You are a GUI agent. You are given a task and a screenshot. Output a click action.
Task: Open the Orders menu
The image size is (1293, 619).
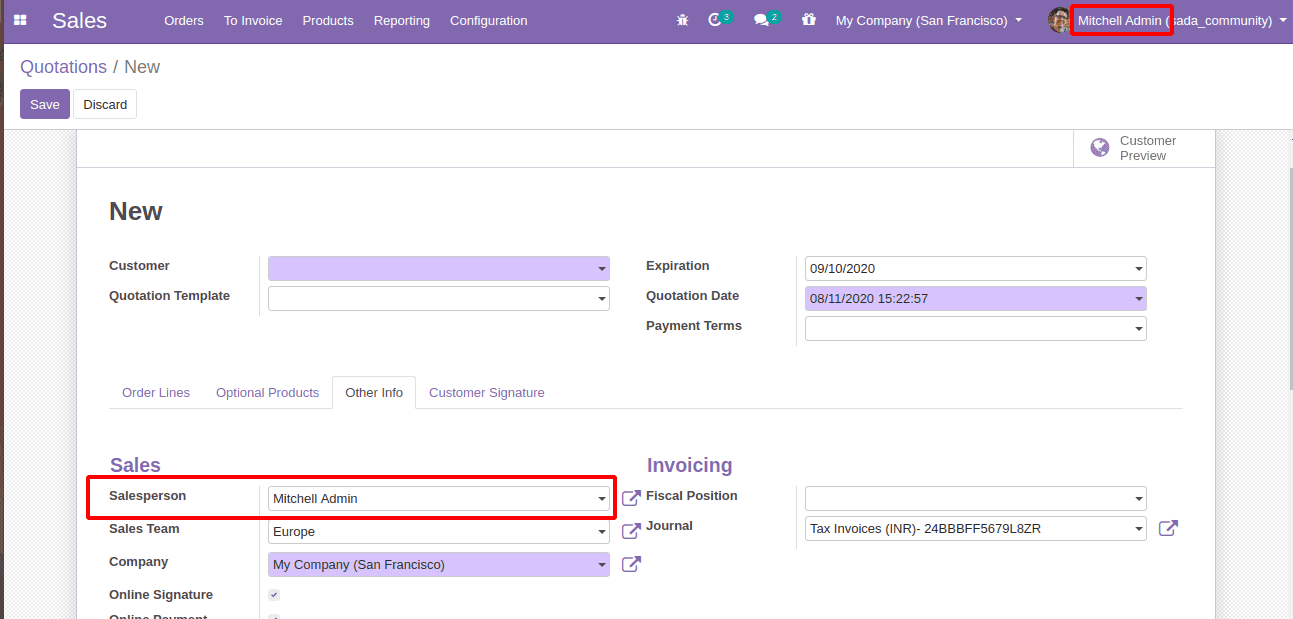point(184,20)
